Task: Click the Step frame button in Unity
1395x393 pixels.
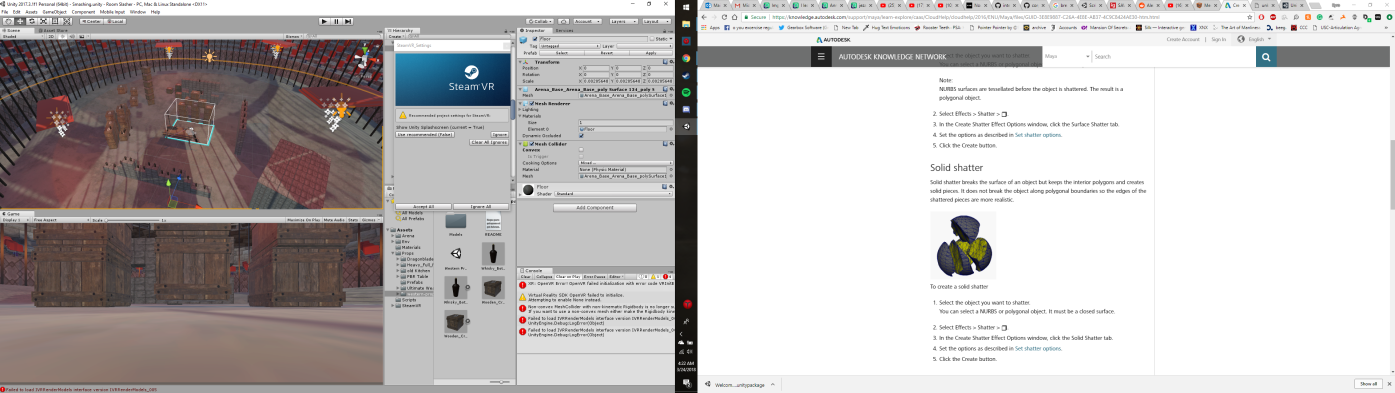Action: tap(348, 21)
